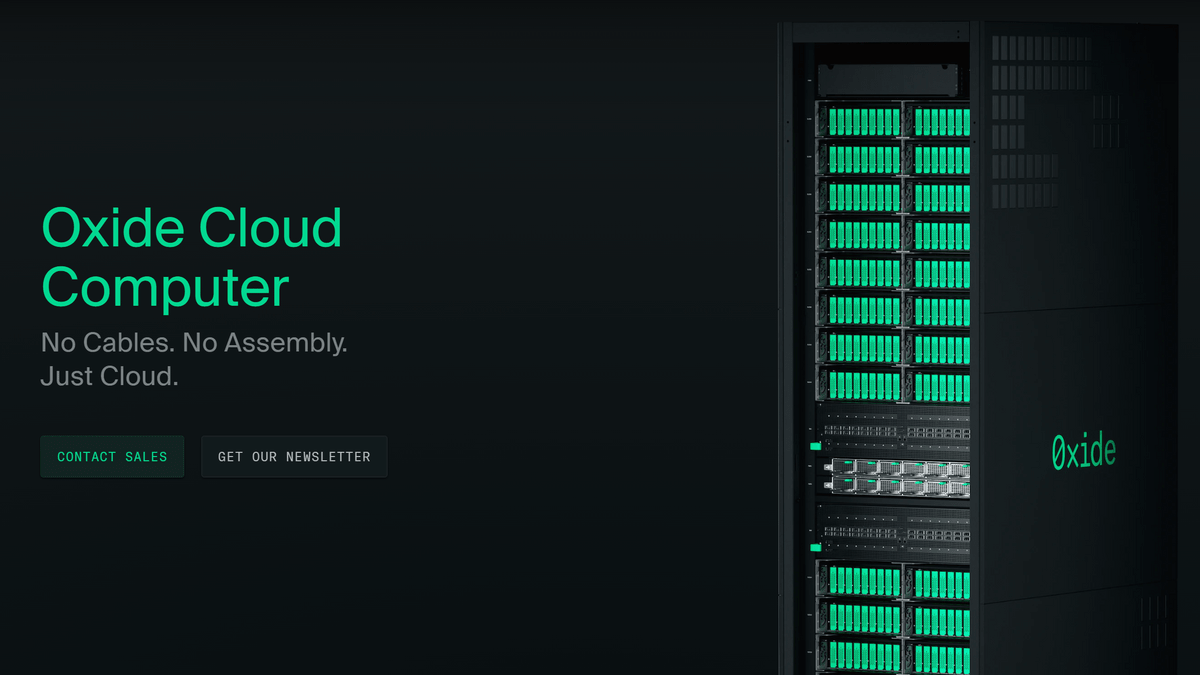This screenshot has height=675, width=1200.
Task: Click the "No Cables. No Assembly." tagline
Action: (194, 343)
